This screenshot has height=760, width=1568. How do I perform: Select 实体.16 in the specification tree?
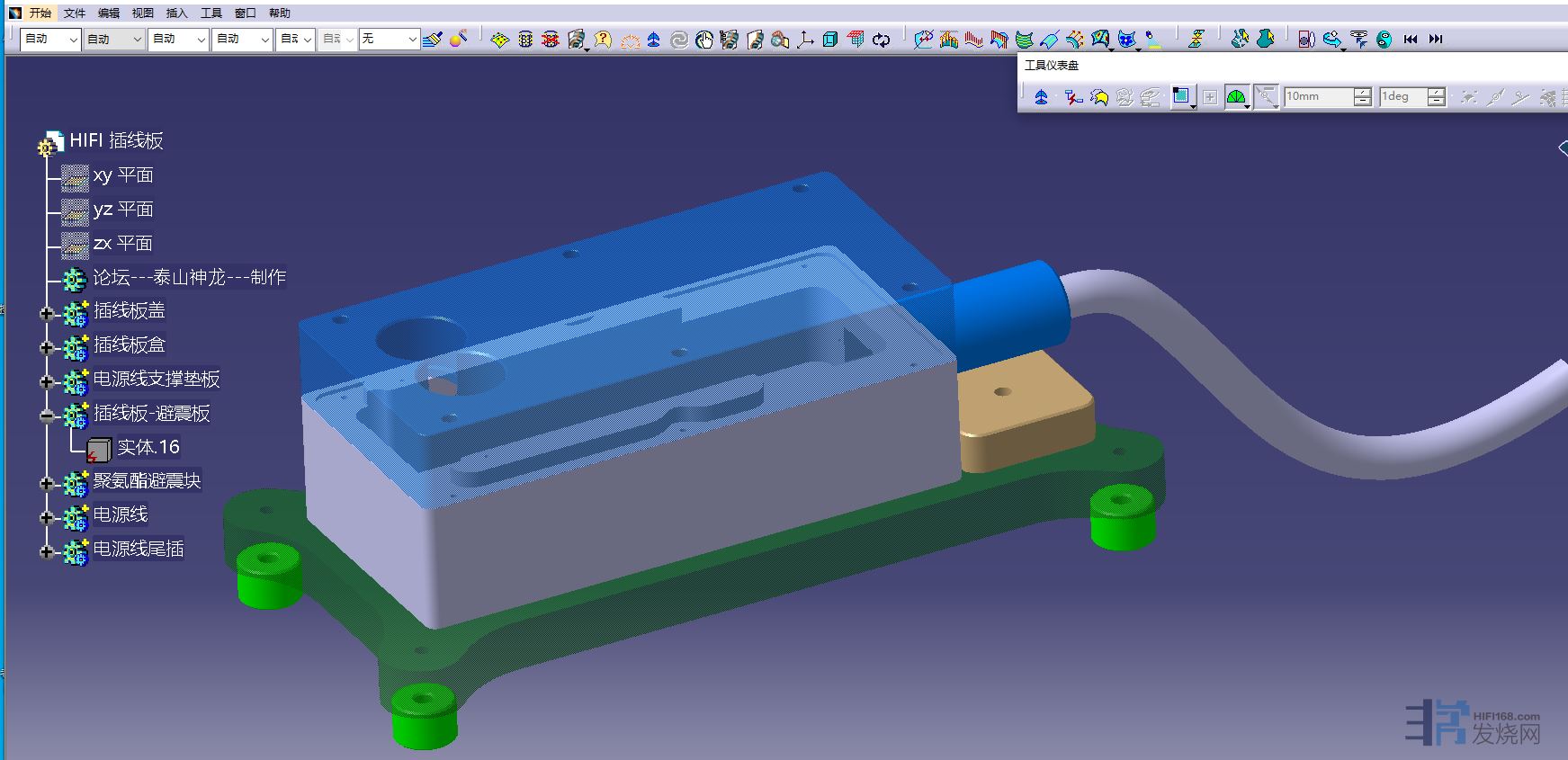[148, 447]
